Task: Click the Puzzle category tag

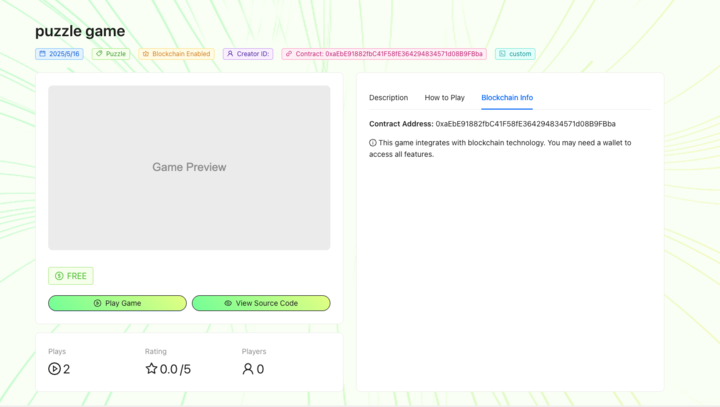Action: tap(111, 54)
